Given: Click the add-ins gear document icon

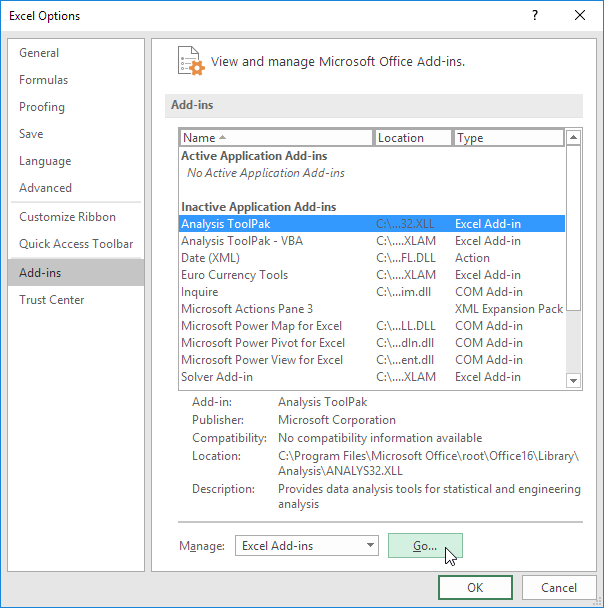Looking at the screenshot, I should [x=191, y=61].
